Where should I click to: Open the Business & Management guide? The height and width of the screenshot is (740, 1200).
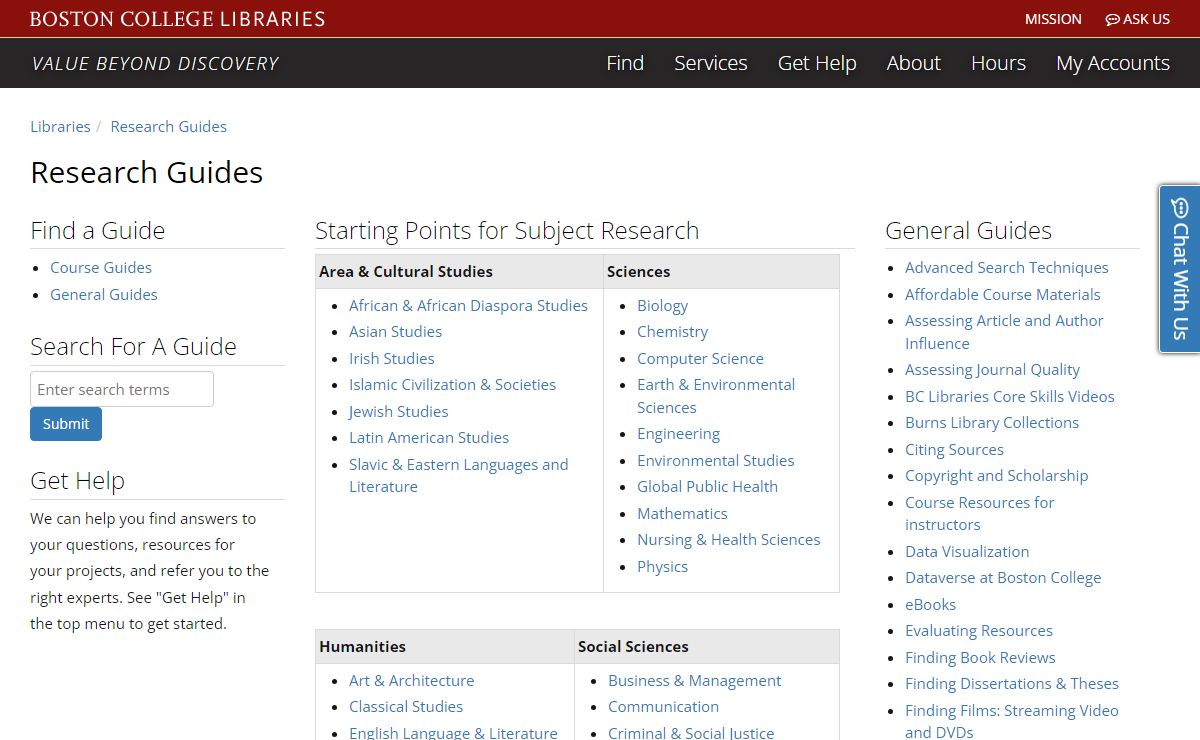(x=694, y=680)
